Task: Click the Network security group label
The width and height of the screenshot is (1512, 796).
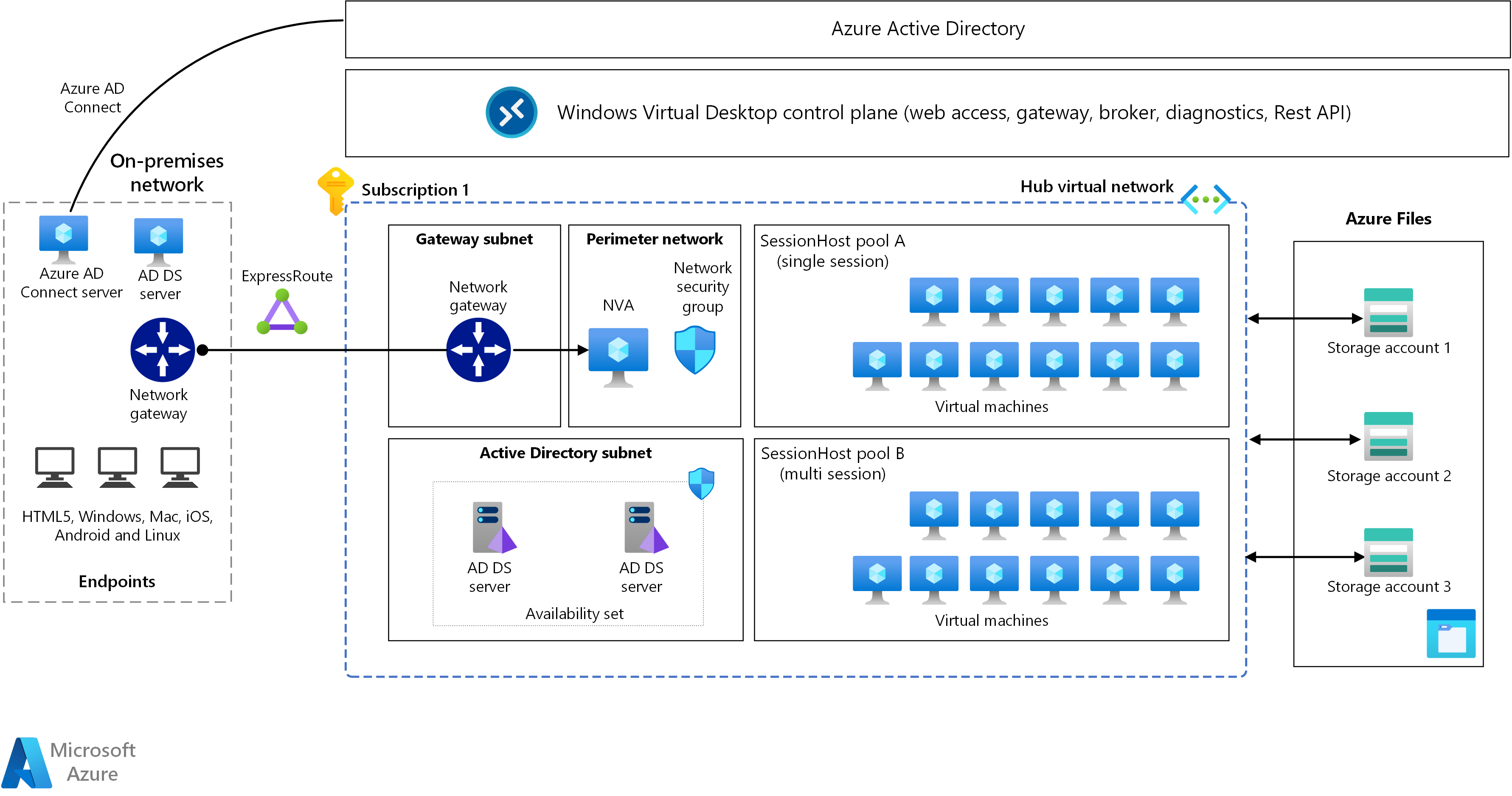Action: (x=703, y=287)
